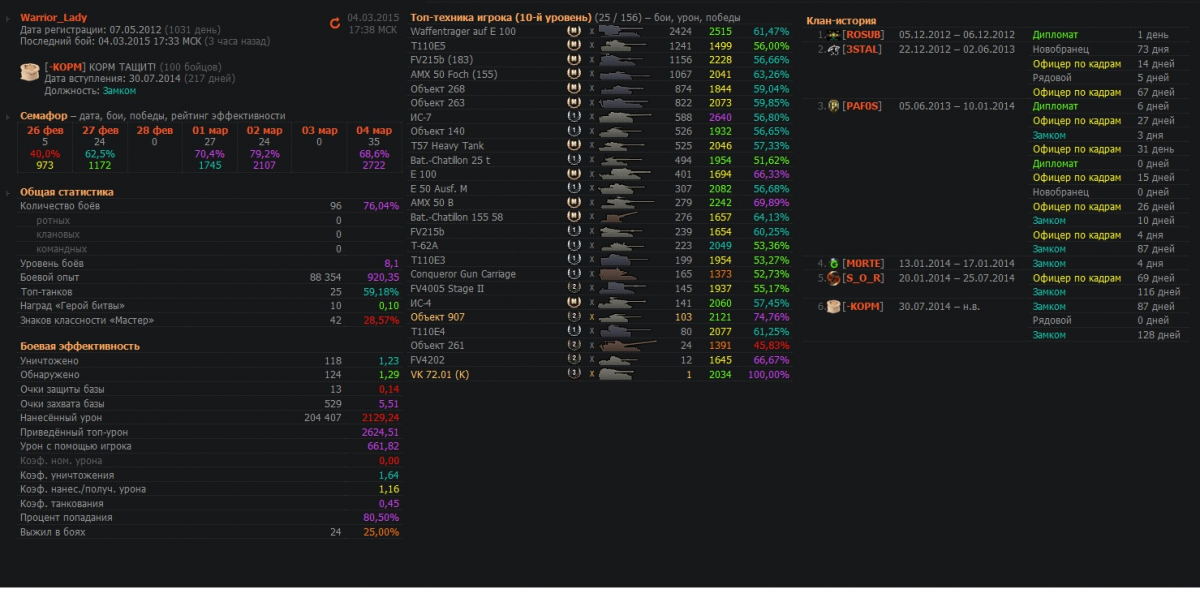The height and width of the screenshot is (611, 1200).
Task: Select the 26 фев column in Семафор
Action: (44, 147)
